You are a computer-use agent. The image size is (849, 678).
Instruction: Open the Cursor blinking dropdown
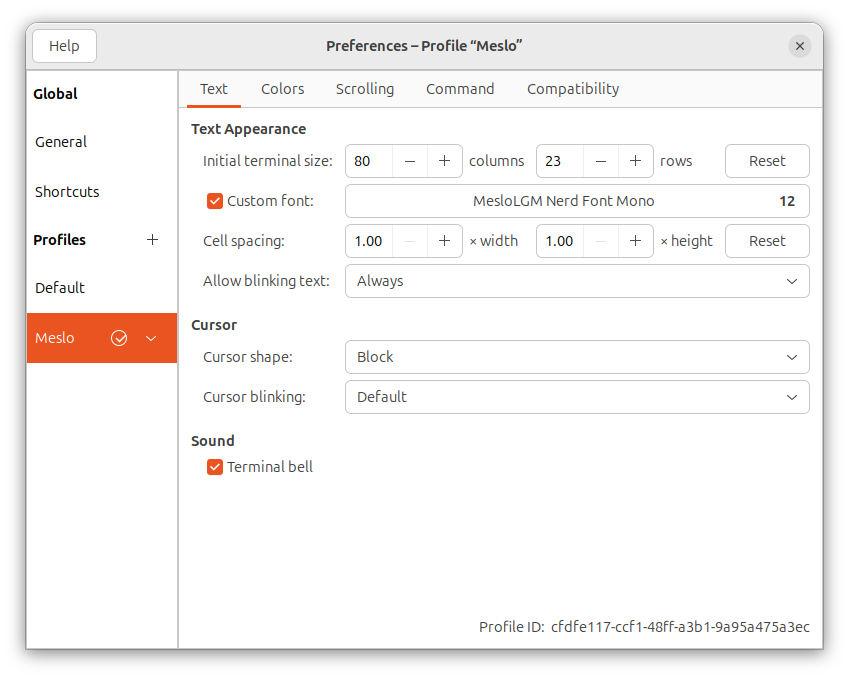pyautogui.click(x=577, y=397)
